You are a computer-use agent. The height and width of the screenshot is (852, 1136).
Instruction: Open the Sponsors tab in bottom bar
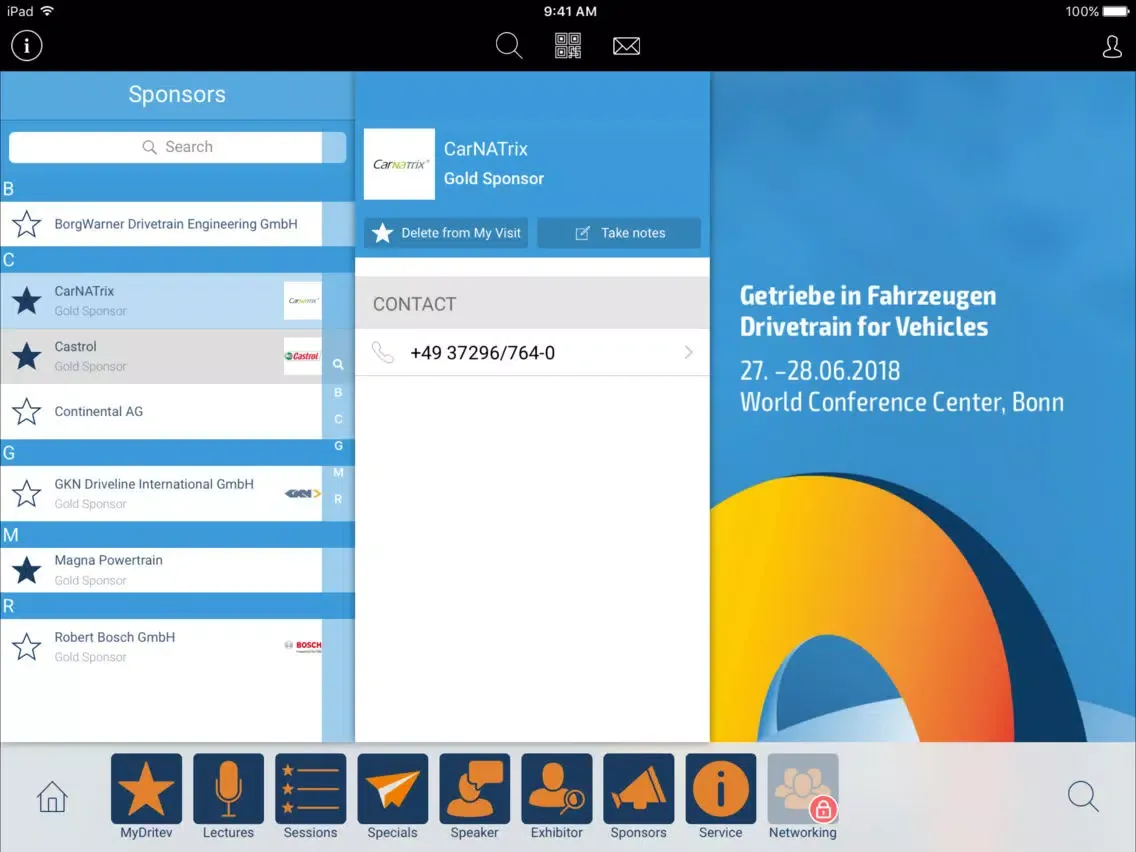tap(638, 797)
